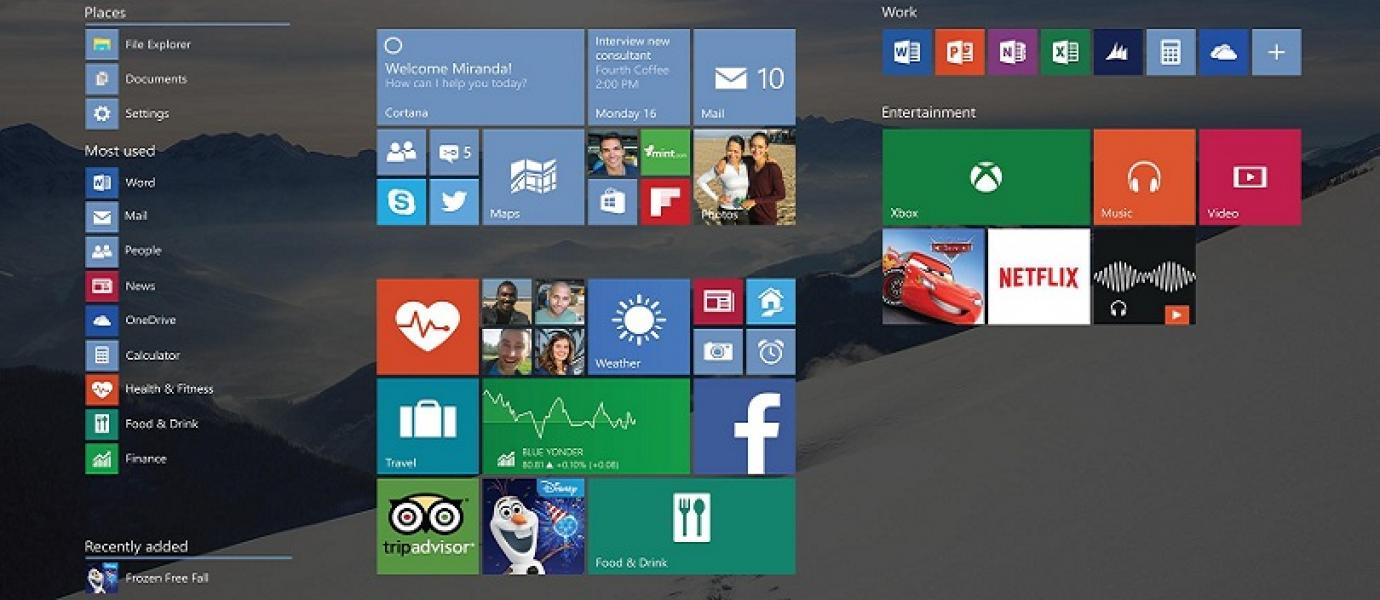
Task: Click the plus tile in Work group
Action: [x=1276, y=52]
